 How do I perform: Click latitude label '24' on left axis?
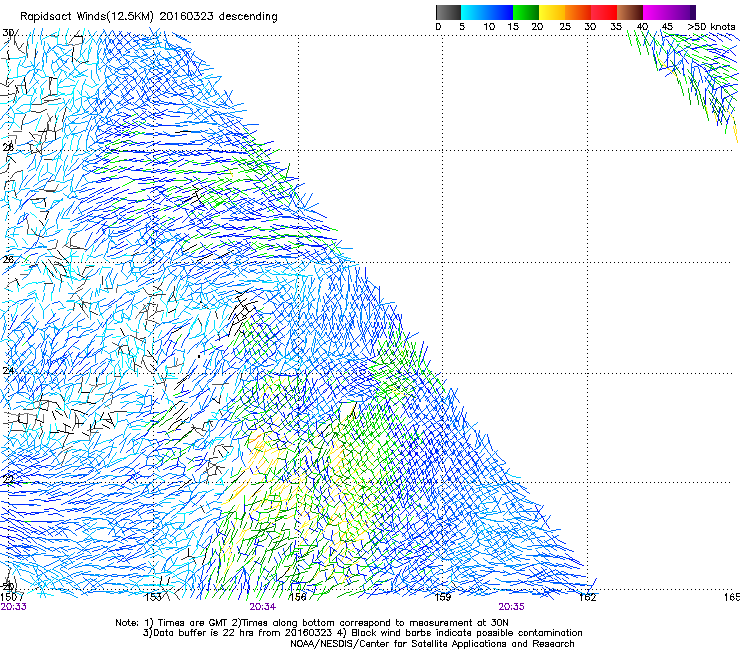click(8, 371)
